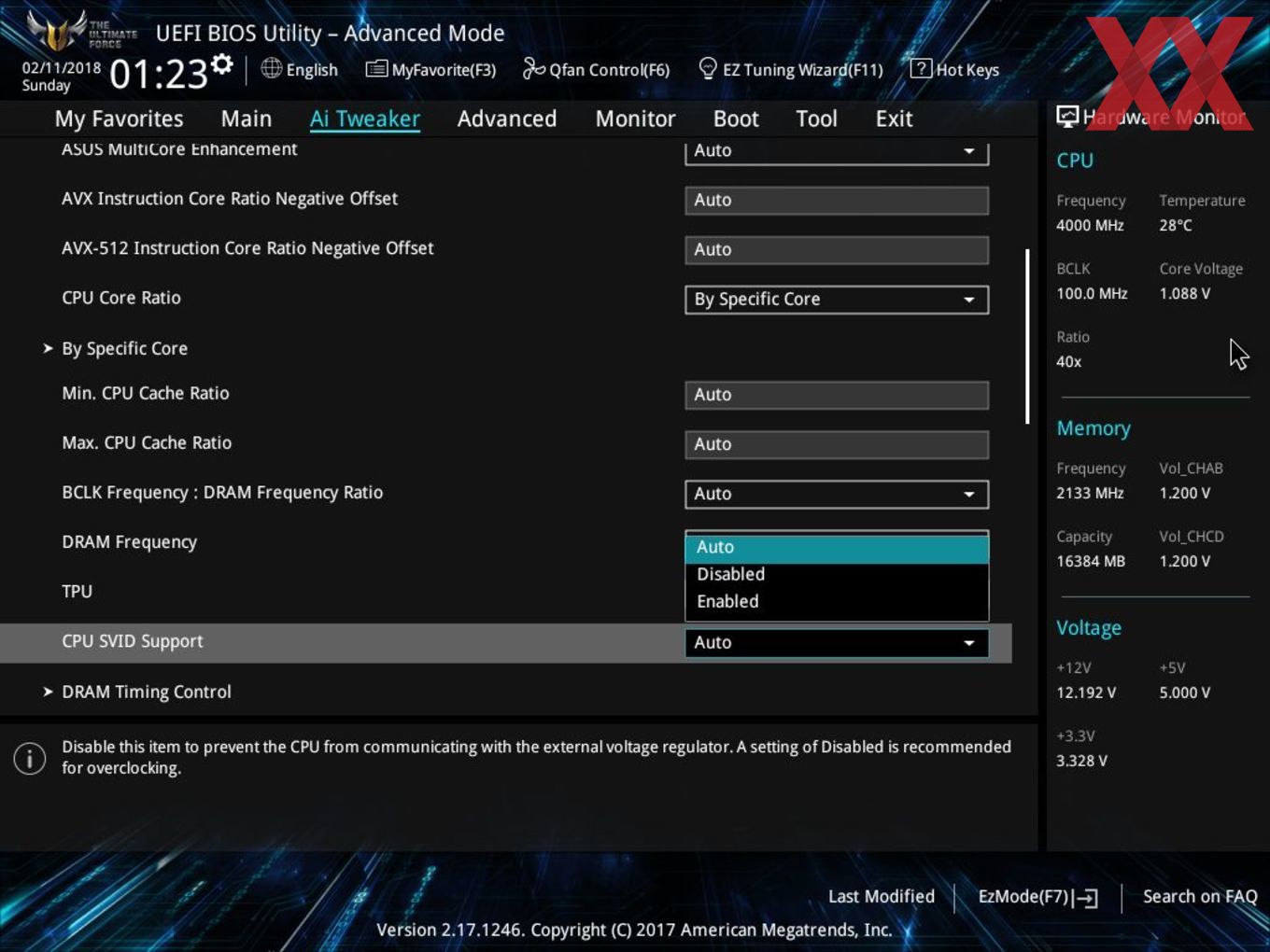Switch to the Main tab
The width and height of the screenshot is (1270, 952).
tap(247, 119)
